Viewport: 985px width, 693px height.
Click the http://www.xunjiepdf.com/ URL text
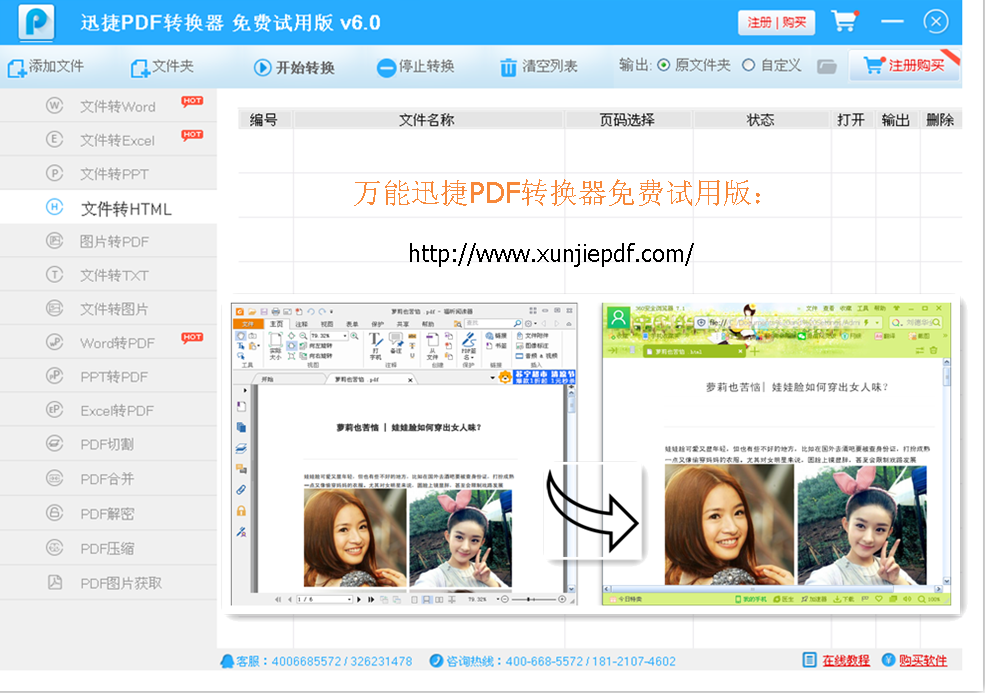(551, 254)
